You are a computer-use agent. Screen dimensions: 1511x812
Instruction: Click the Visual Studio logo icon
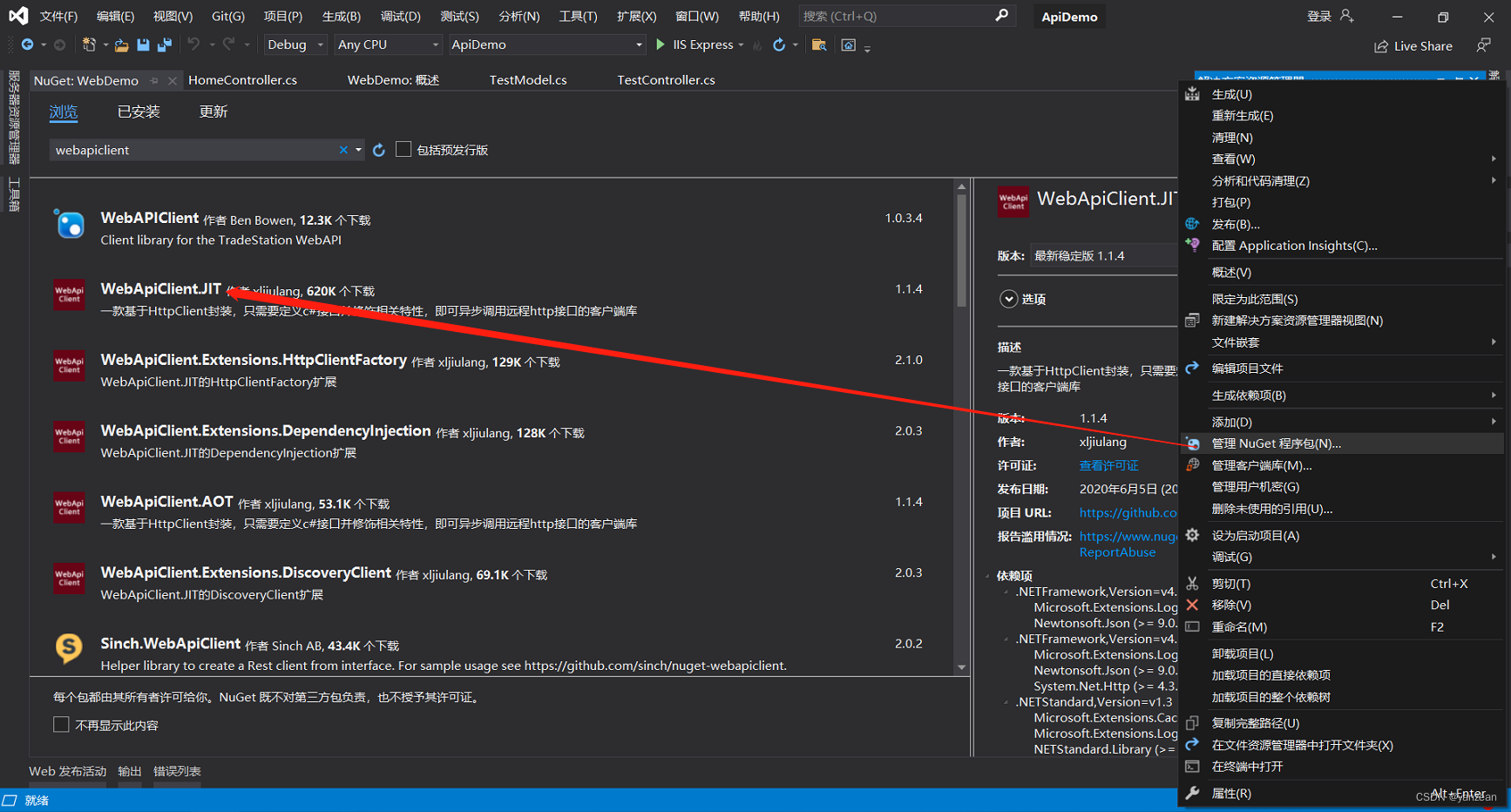(x=18, y=16)
